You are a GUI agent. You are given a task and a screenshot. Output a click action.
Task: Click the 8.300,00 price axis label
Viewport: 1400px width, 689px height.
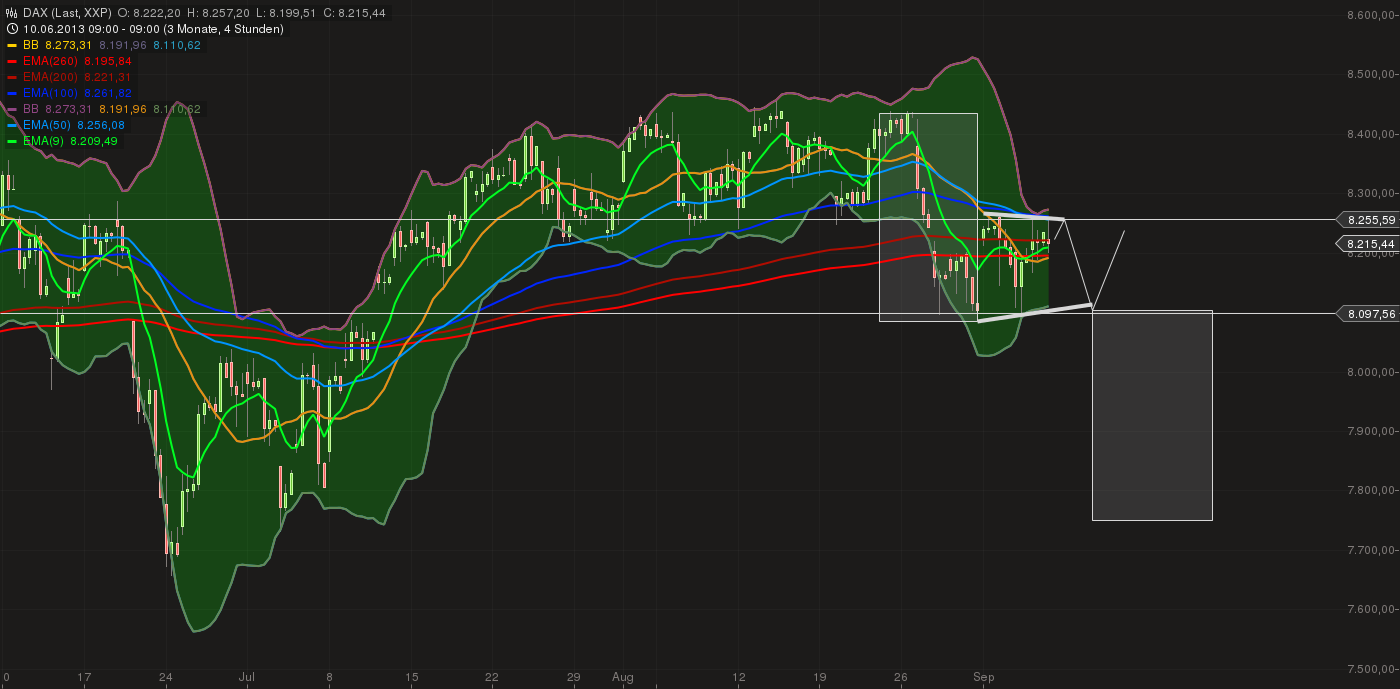point(1371,193)
